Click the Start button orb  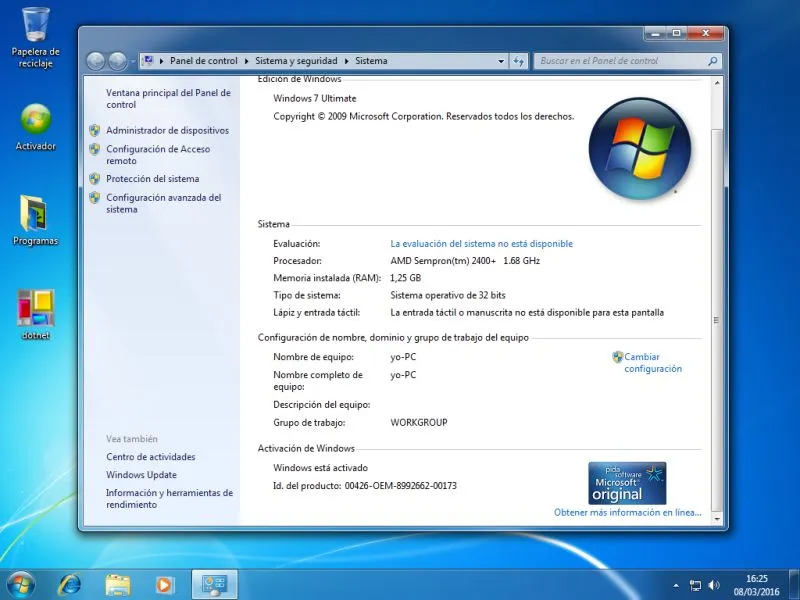pyautogui.click(x=21, y=585)
